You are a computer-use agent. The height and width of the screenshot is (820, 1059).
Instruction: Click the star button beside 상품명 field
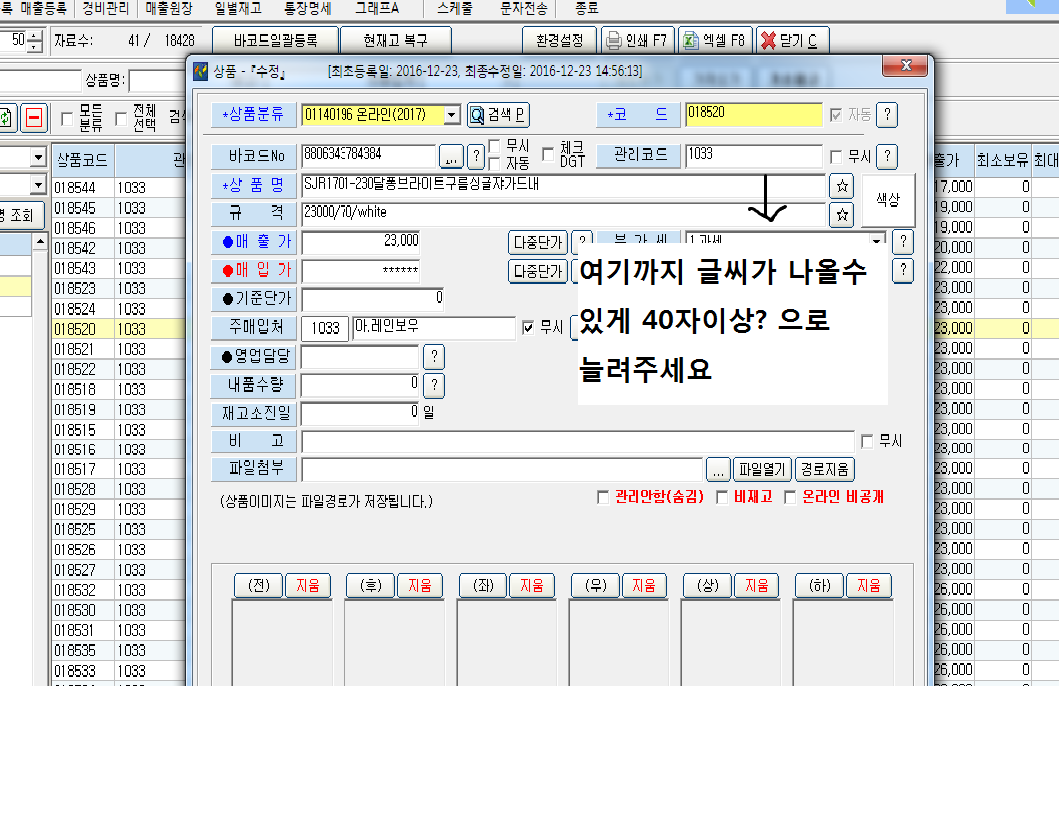point(842,186)
